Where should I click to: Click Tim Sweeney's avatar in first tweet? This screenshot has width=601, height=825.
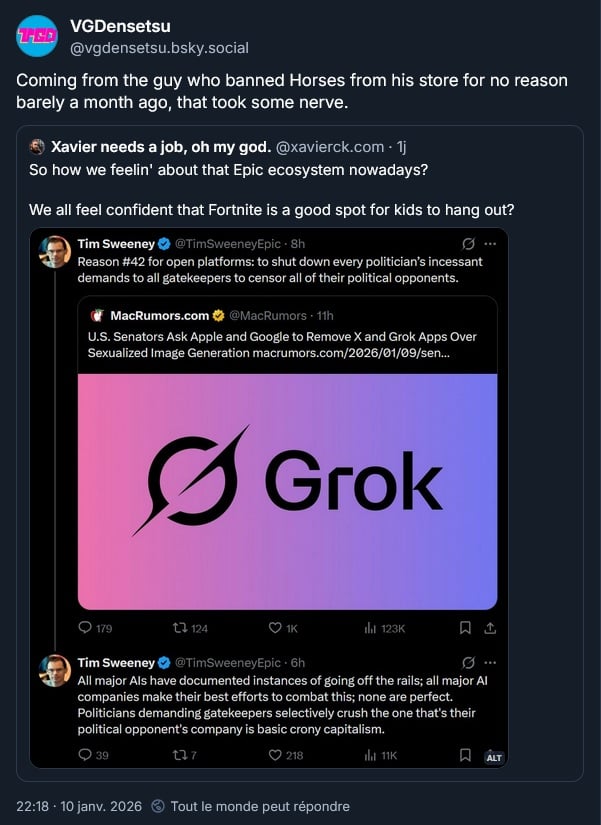pyautogui.click(x=54, y=251)
